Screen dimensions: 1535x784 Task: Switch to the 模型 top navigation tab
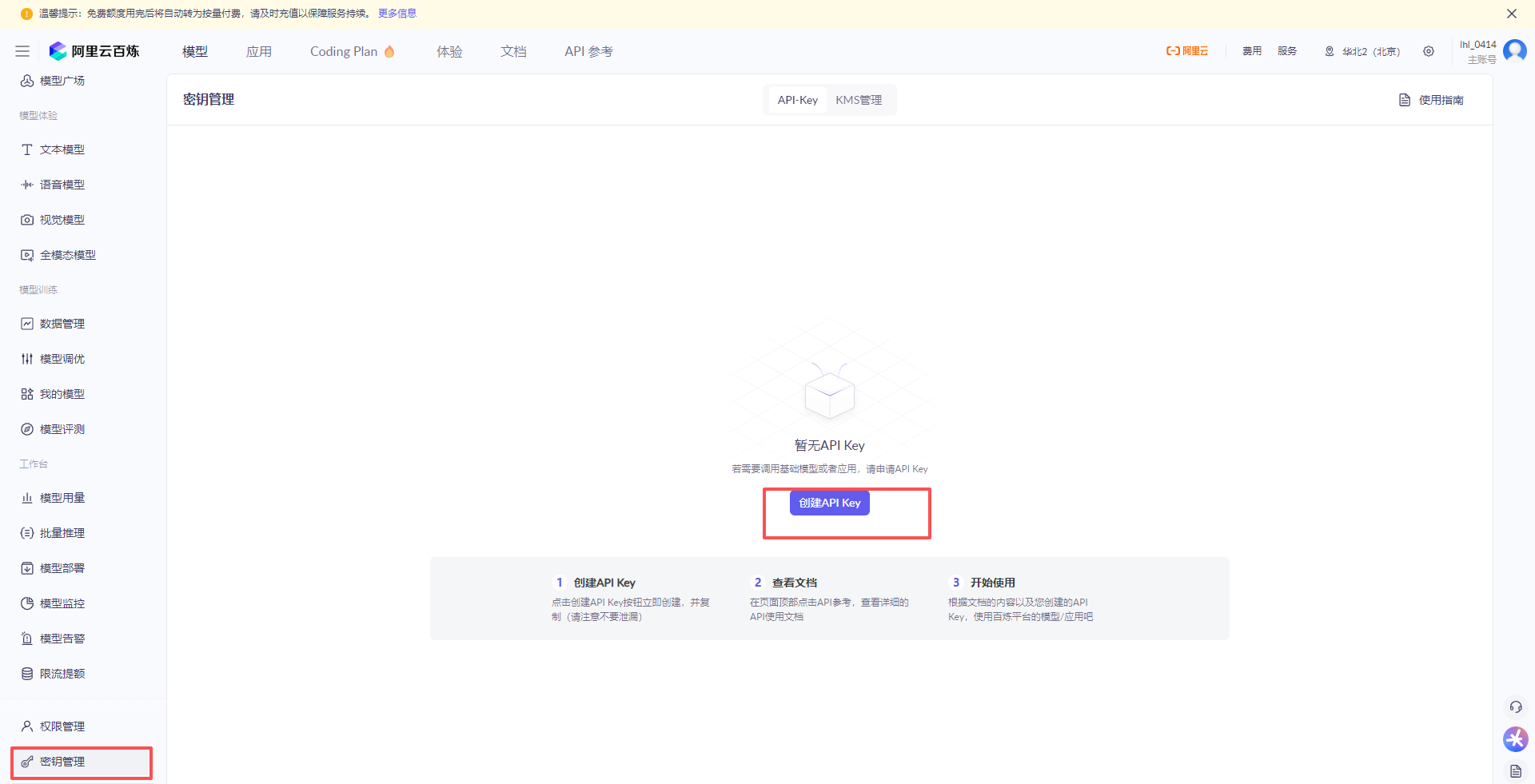195,51
